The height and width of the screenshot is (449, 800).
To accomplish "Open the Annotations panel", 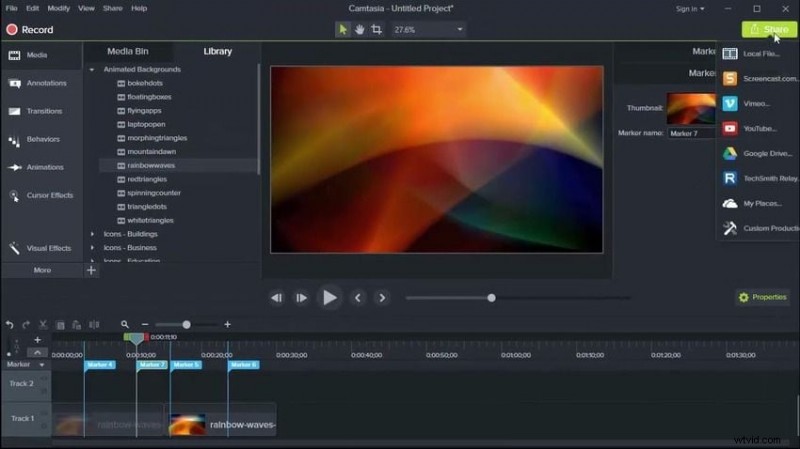I will [x=41, y=83].
